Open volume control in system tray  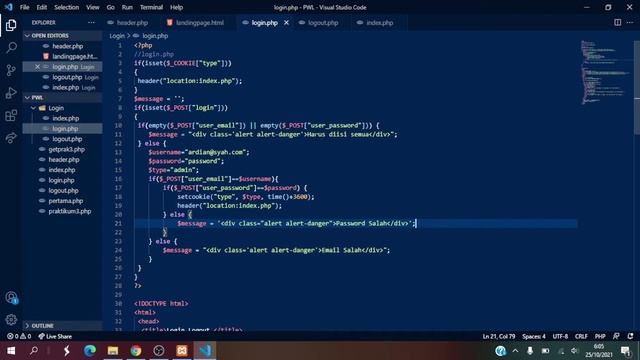(574, 351)
